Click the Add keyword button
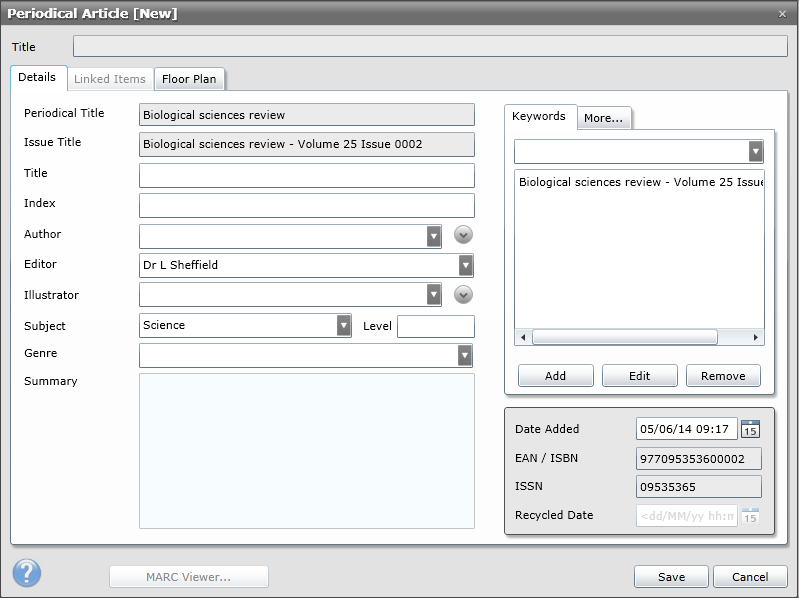Screen dimensions: 799x598 [x=555, y=376]
